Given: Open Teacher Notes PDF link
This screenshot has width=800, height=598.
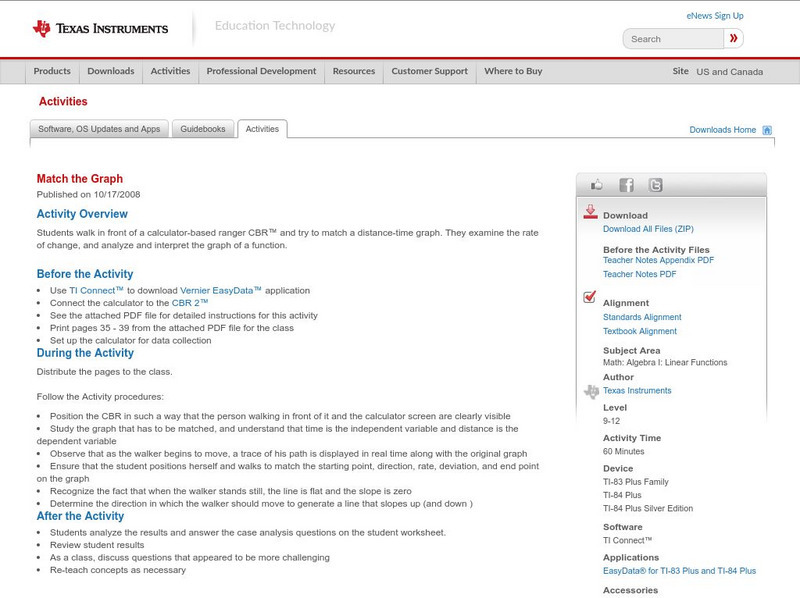Looking at the screenshot, I should [639, 275].
